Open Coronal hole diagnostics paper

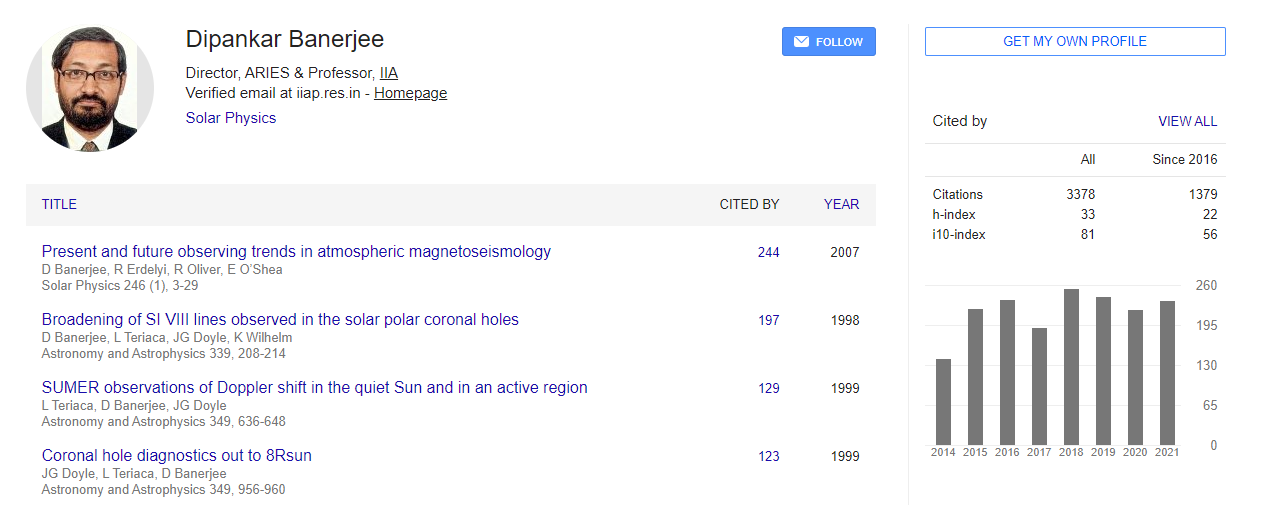coord(177,456)
